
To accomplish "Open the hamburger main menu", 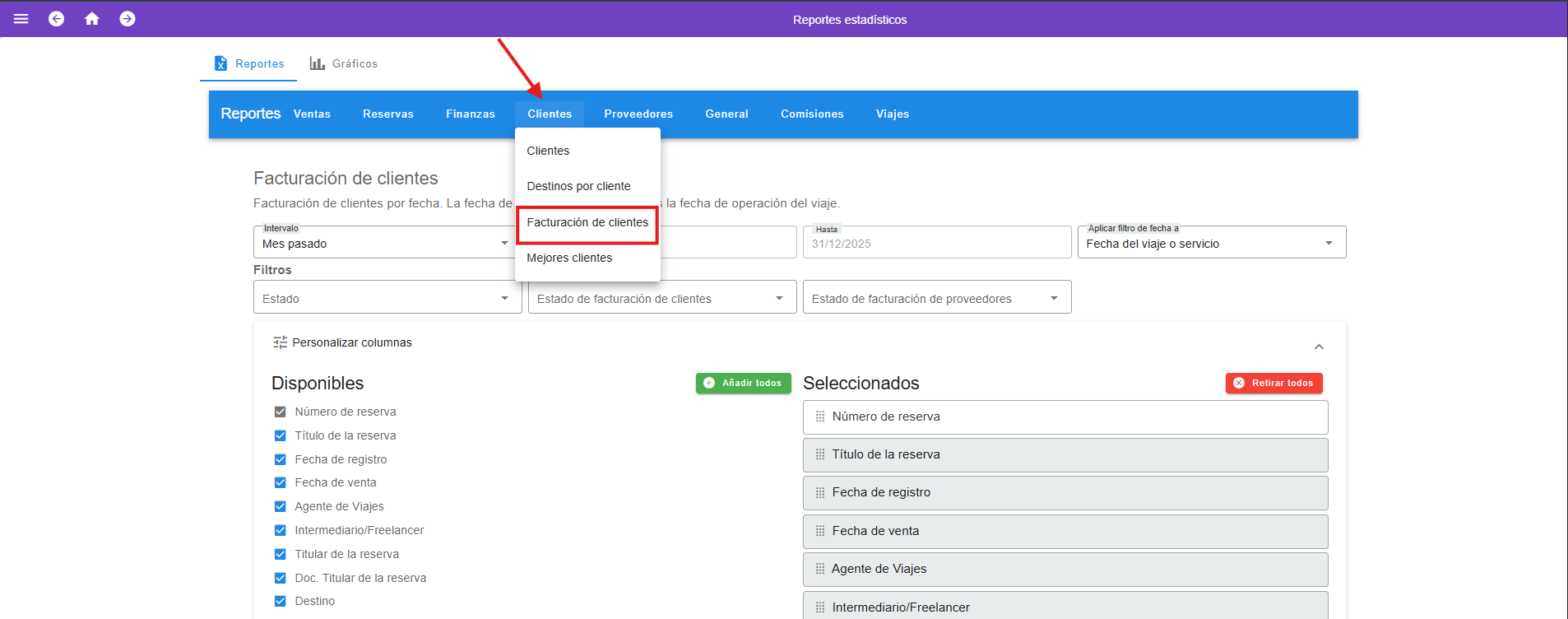I will click(21, 19).
